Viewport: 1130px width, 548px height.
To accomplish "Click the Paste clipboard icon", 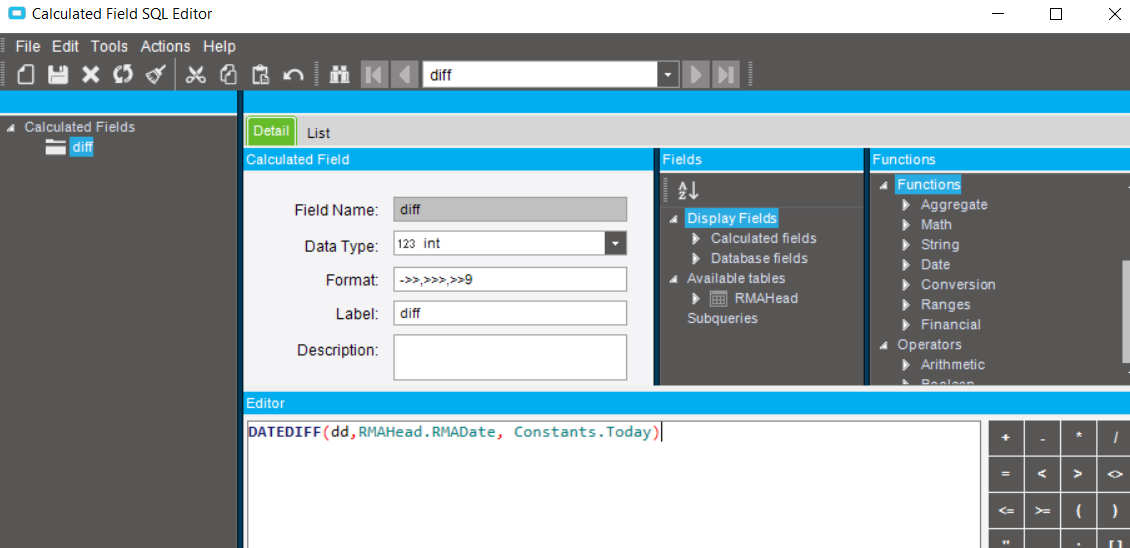I will 260,74.
